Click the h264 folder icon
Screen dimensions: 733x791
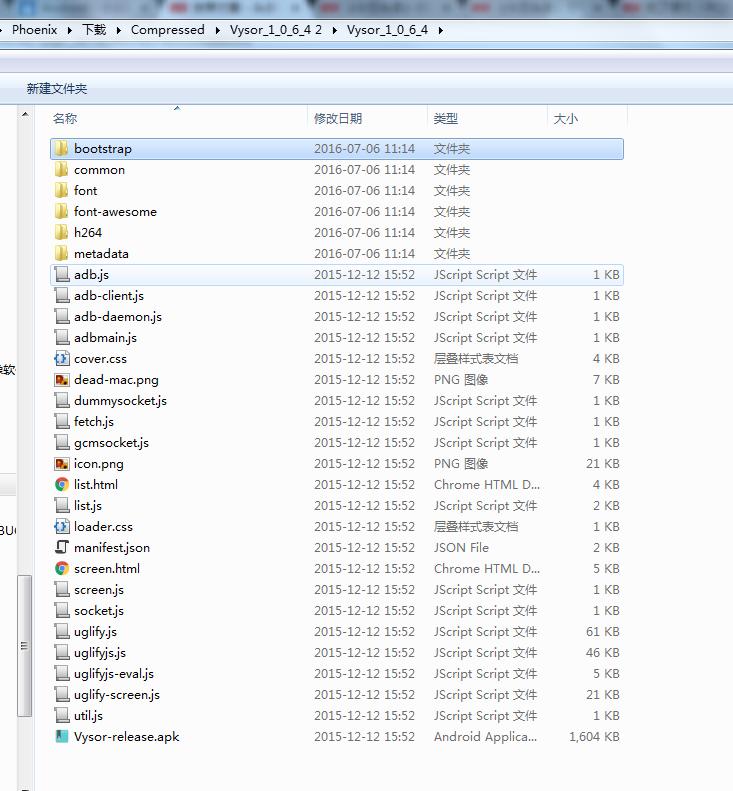(x=62, y=233)
